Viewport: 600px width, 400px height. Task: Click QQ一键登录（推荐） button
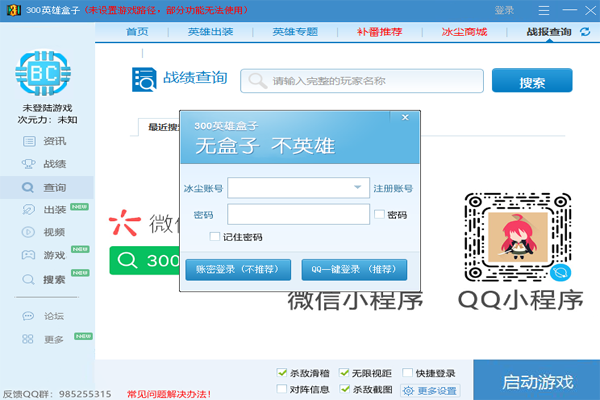click(x=354, y=269)
